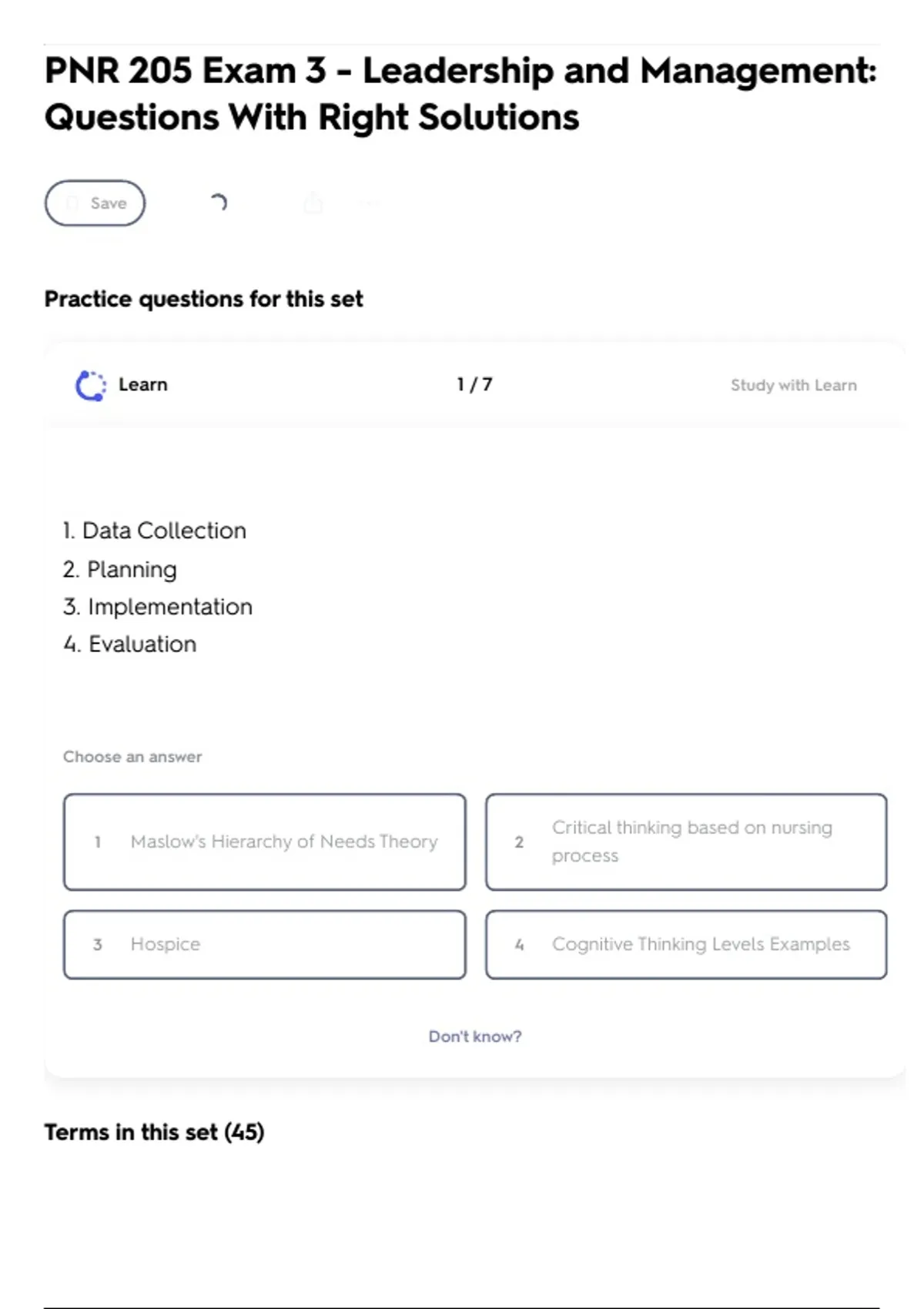Click the Terms in this set heading
The height and width of the screenshot is (1309, 924).
[154, 1132]
